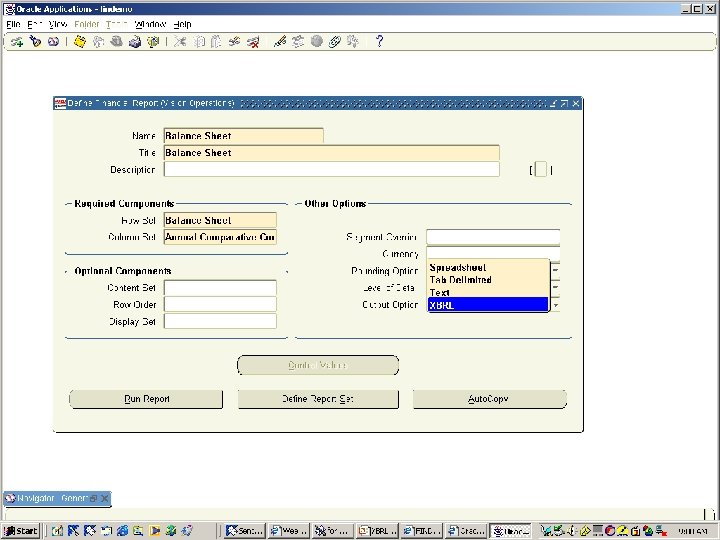The image size is (720, 540).
Task: Click the Close Form toolbar icon
Action: click(152, 42)
